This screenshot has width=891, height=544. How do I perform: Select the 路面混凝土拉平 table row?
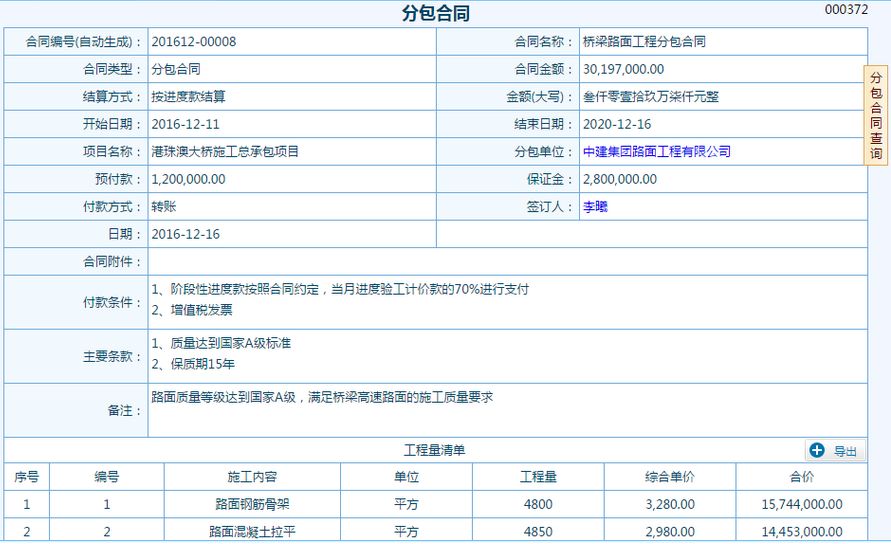(x=252, y=532)
